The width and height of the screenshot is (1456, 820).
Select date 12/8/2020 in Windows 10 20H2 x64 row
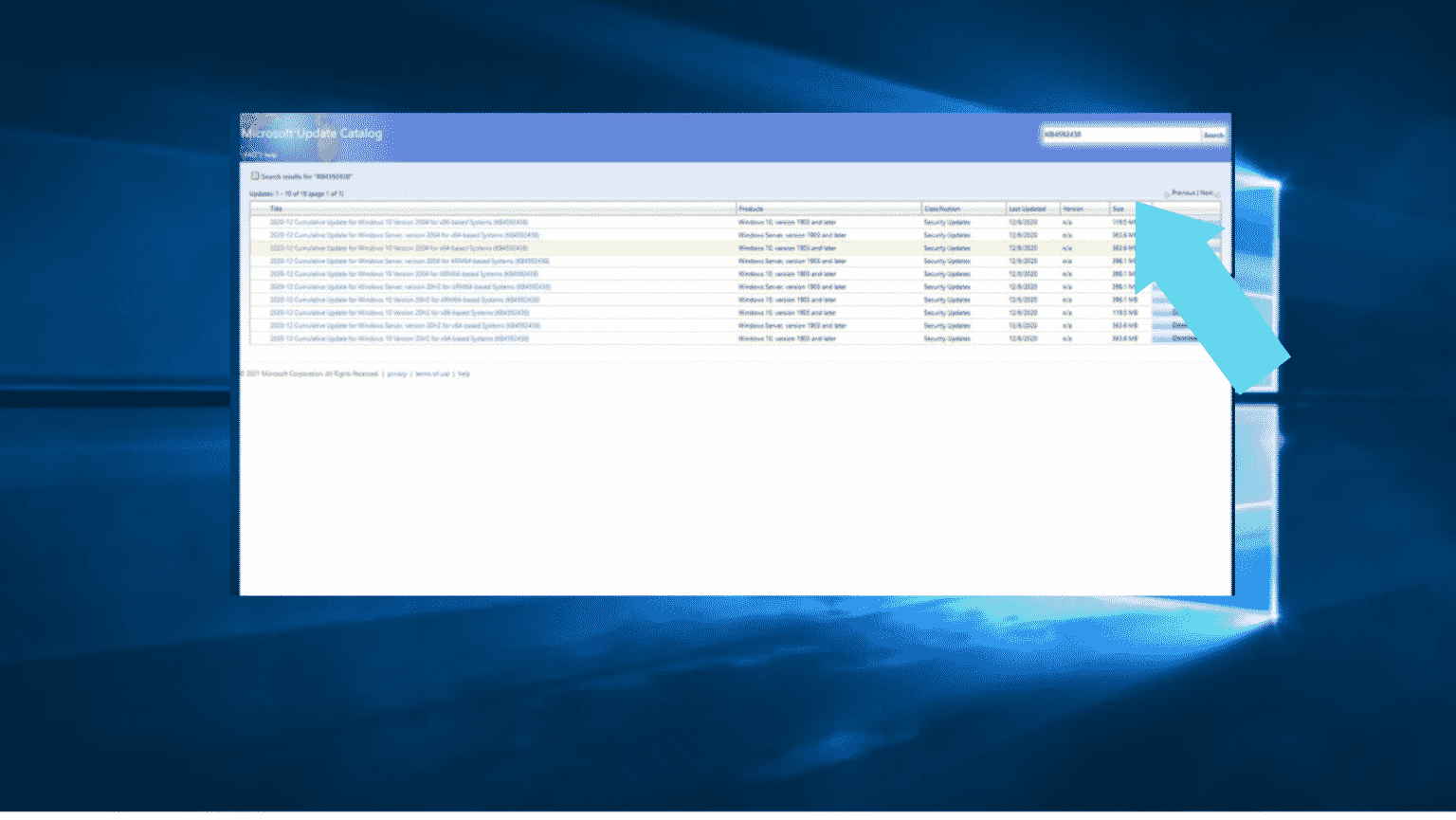point(1023,338)
